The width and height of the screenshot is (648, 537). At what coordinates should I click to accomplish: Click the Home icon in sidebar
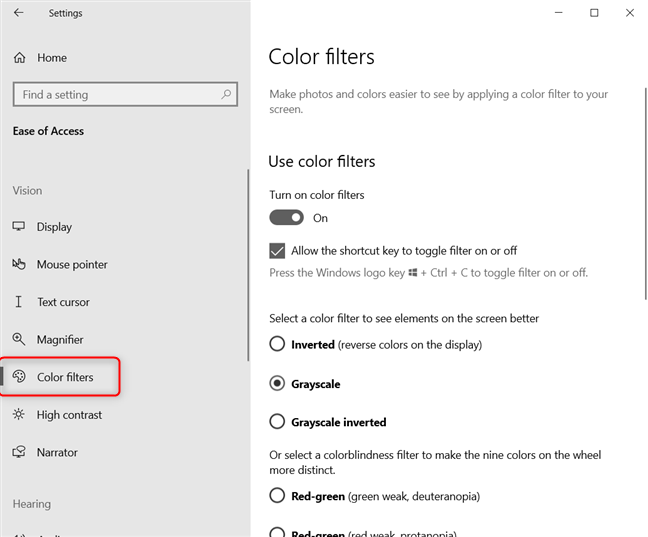(x=19, y=58)
